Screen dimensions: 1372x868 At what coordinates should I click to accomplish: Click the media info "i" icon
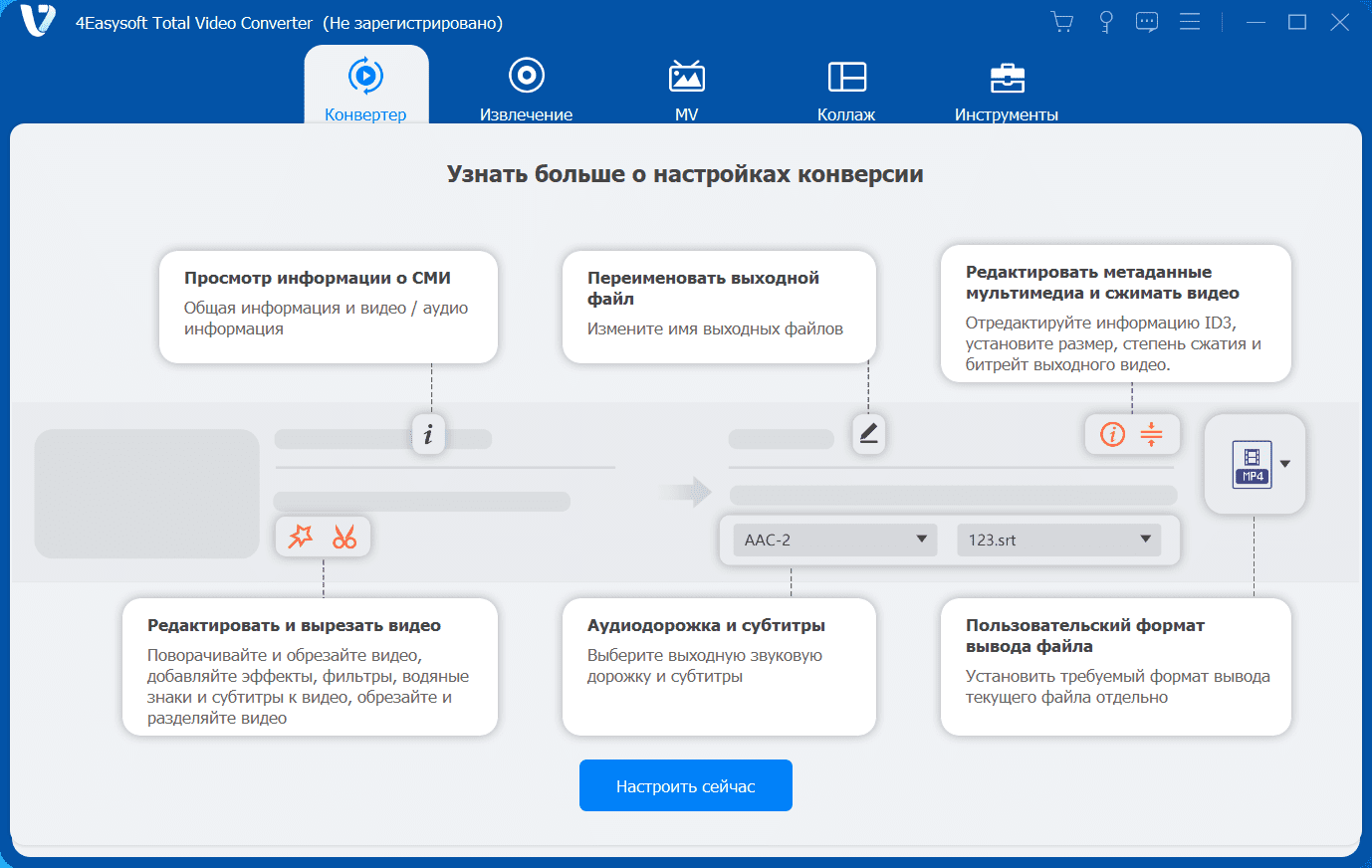(428, 434)
